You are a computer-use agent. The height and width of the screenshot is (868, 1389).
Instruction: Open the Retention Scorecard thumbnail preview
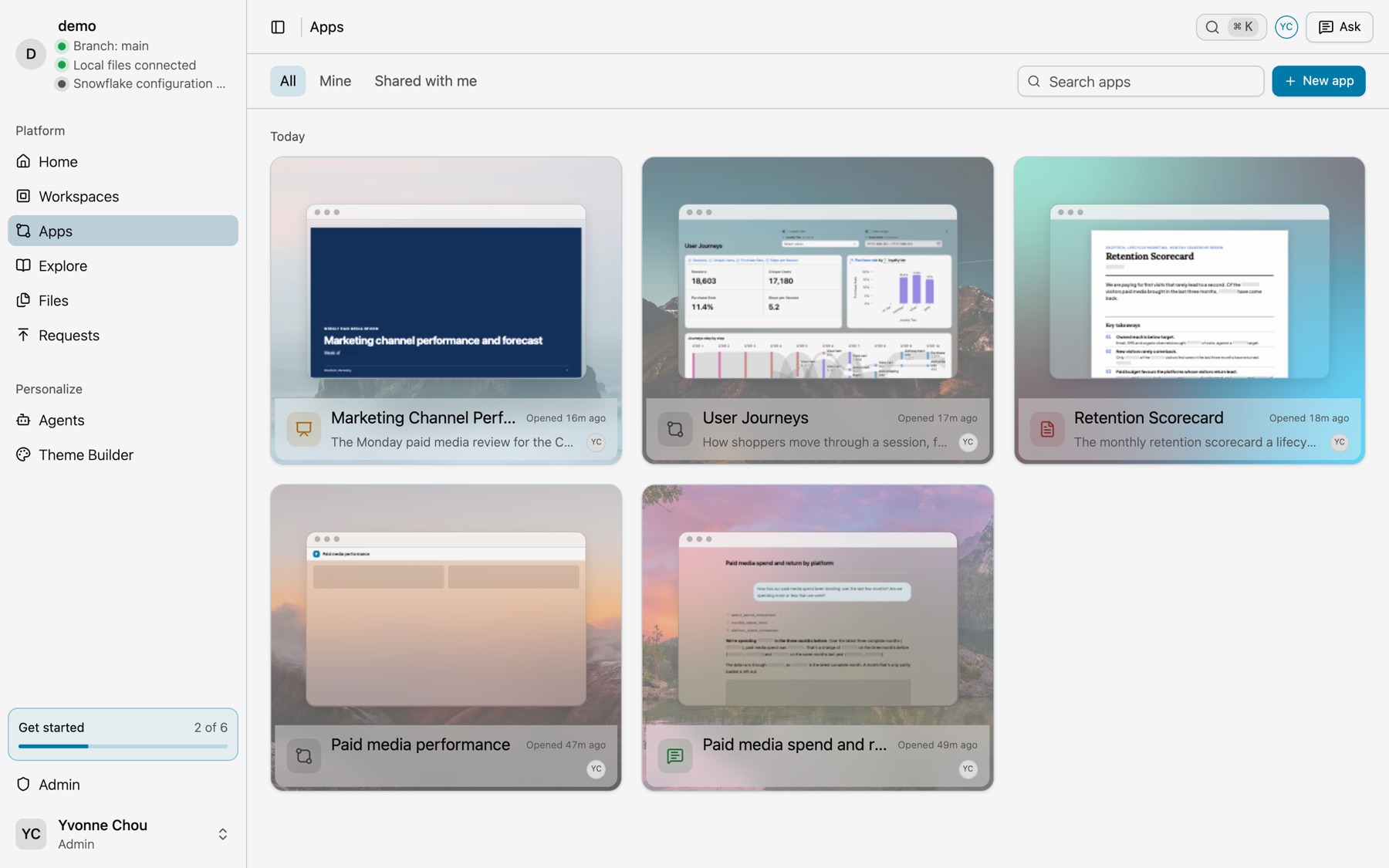1189,292
